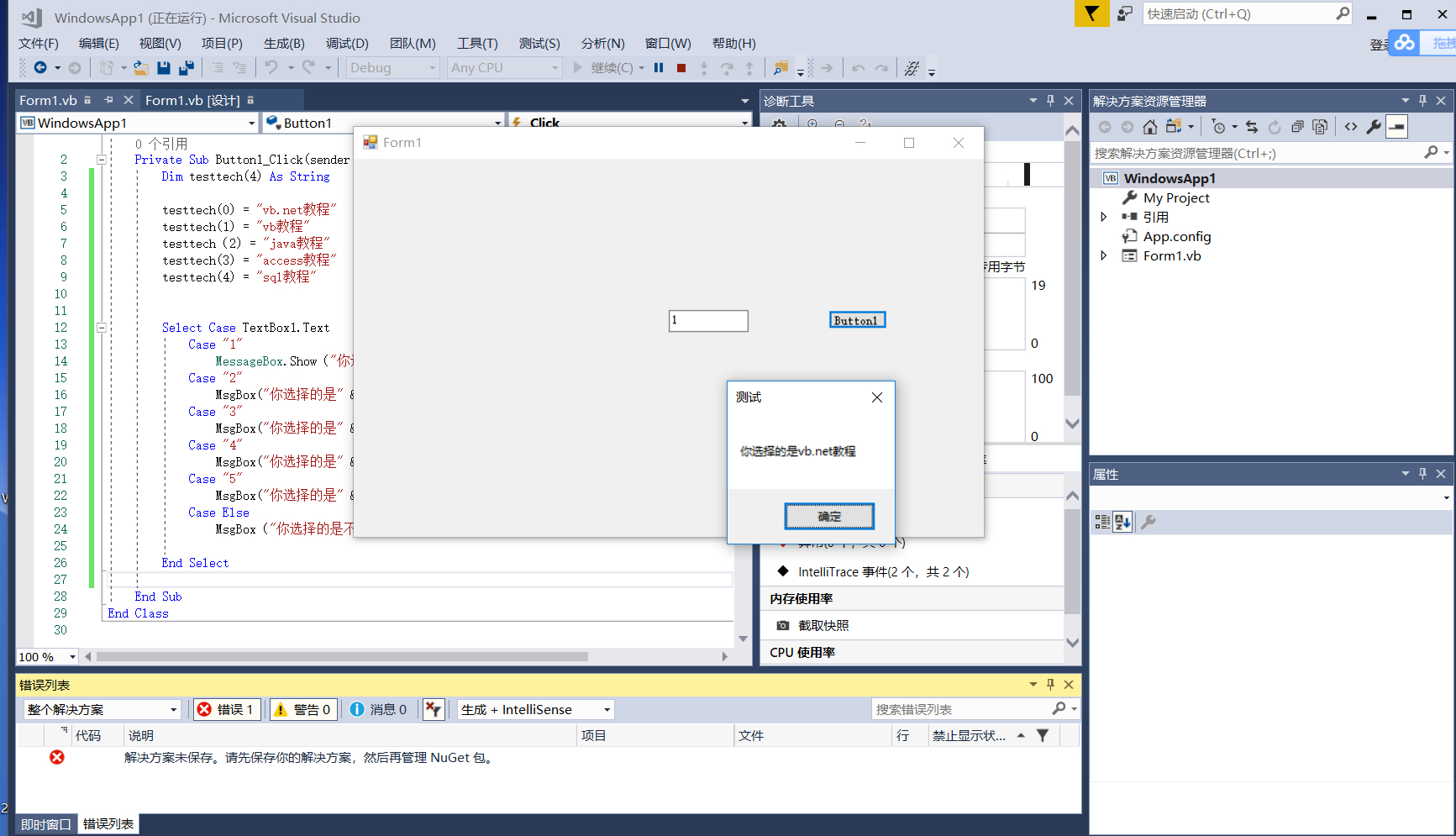Click Collapse All icon in Solution Explorer
This screenshot has width=1456, height=836.
coord(1297,127)
